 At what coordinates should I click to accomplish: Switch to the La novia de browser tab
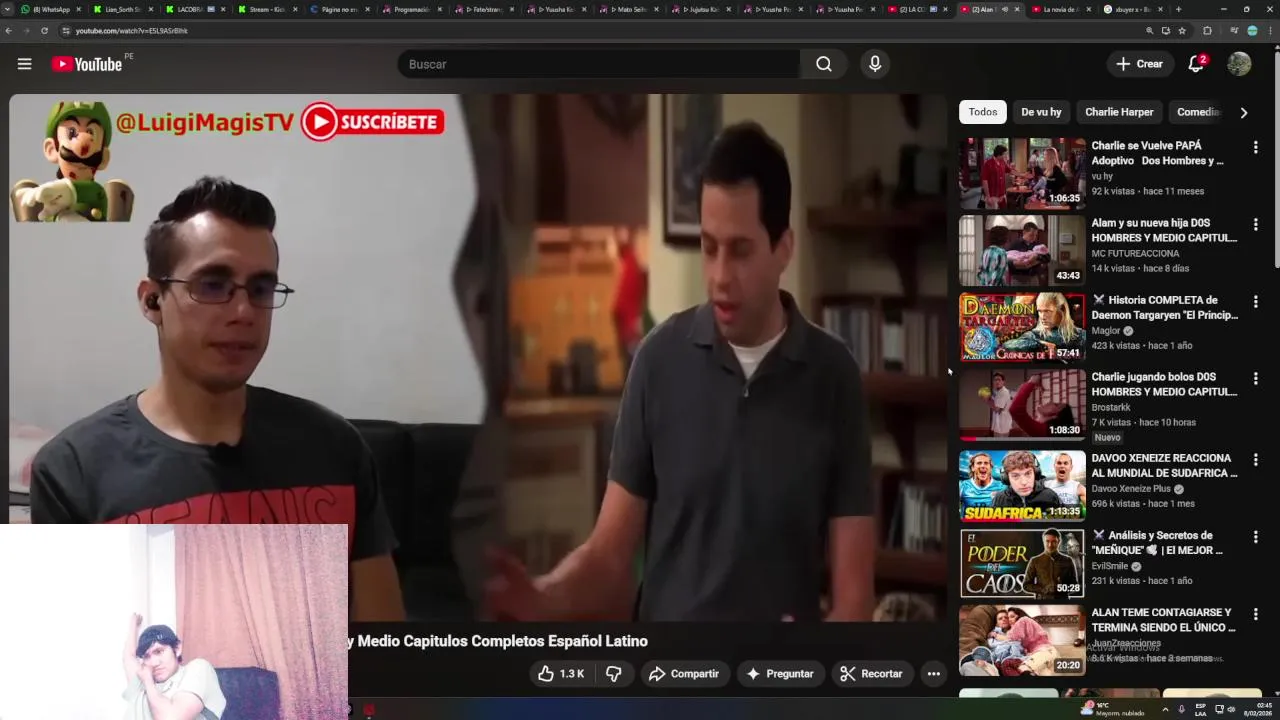(1060, 9)
